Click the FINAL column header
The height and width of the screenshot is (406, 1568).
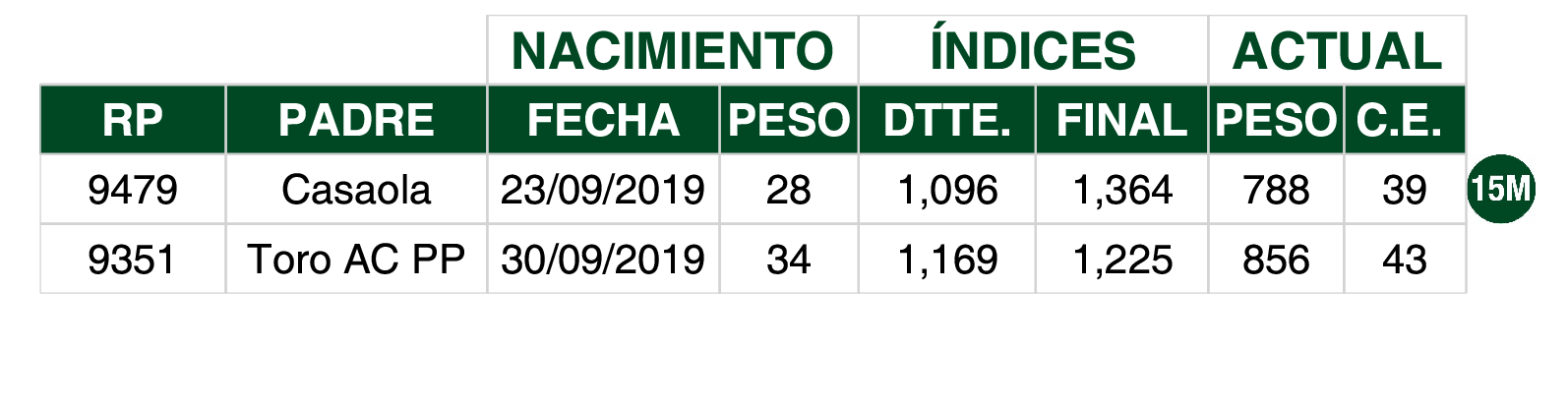pyautogui.click(x=1121, y=120)
